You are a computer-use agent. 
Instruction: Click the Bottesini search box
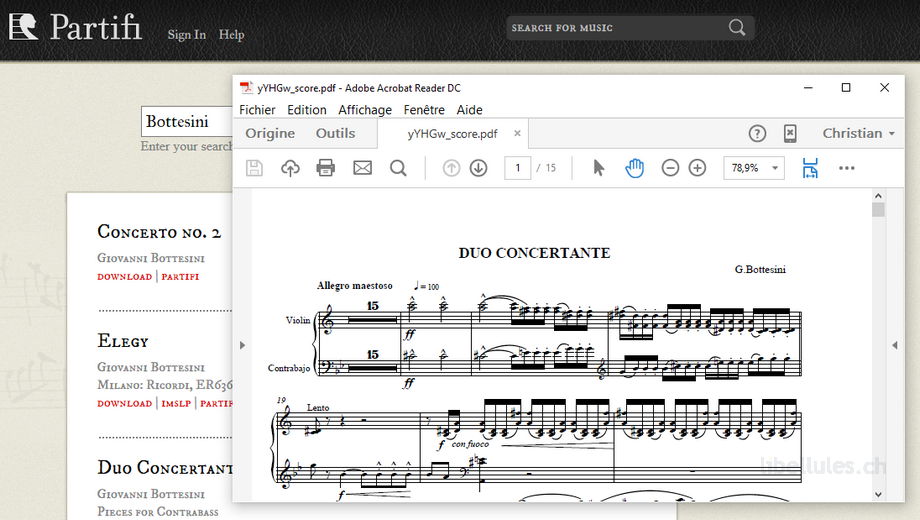[x=187, y=121]
